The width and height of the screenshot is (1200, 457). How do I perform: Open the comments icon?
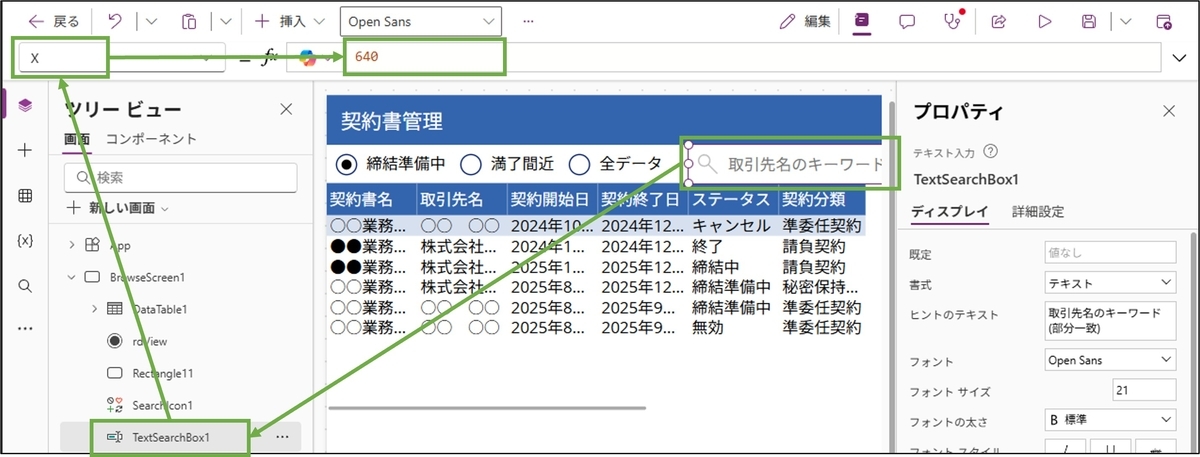tap(907, 21)
